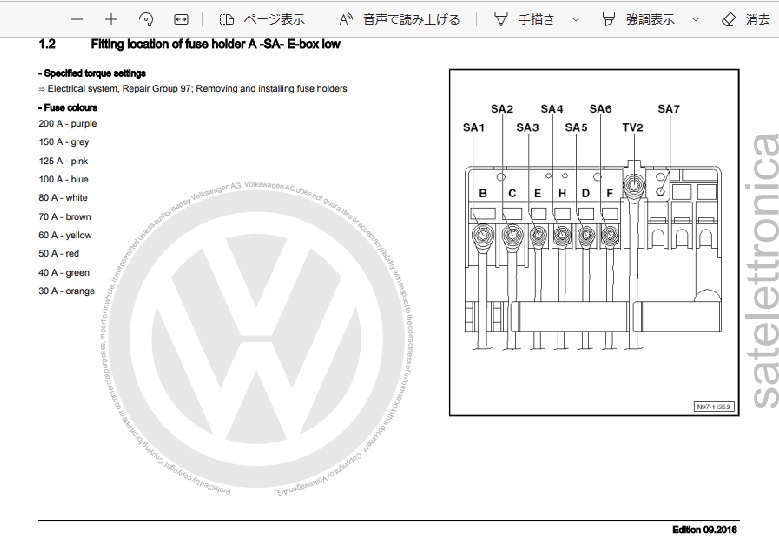Click 'Edition 09.2016' footer text
Screen dimensions: 779x547
pyautogui.click(x=704, y=530)
